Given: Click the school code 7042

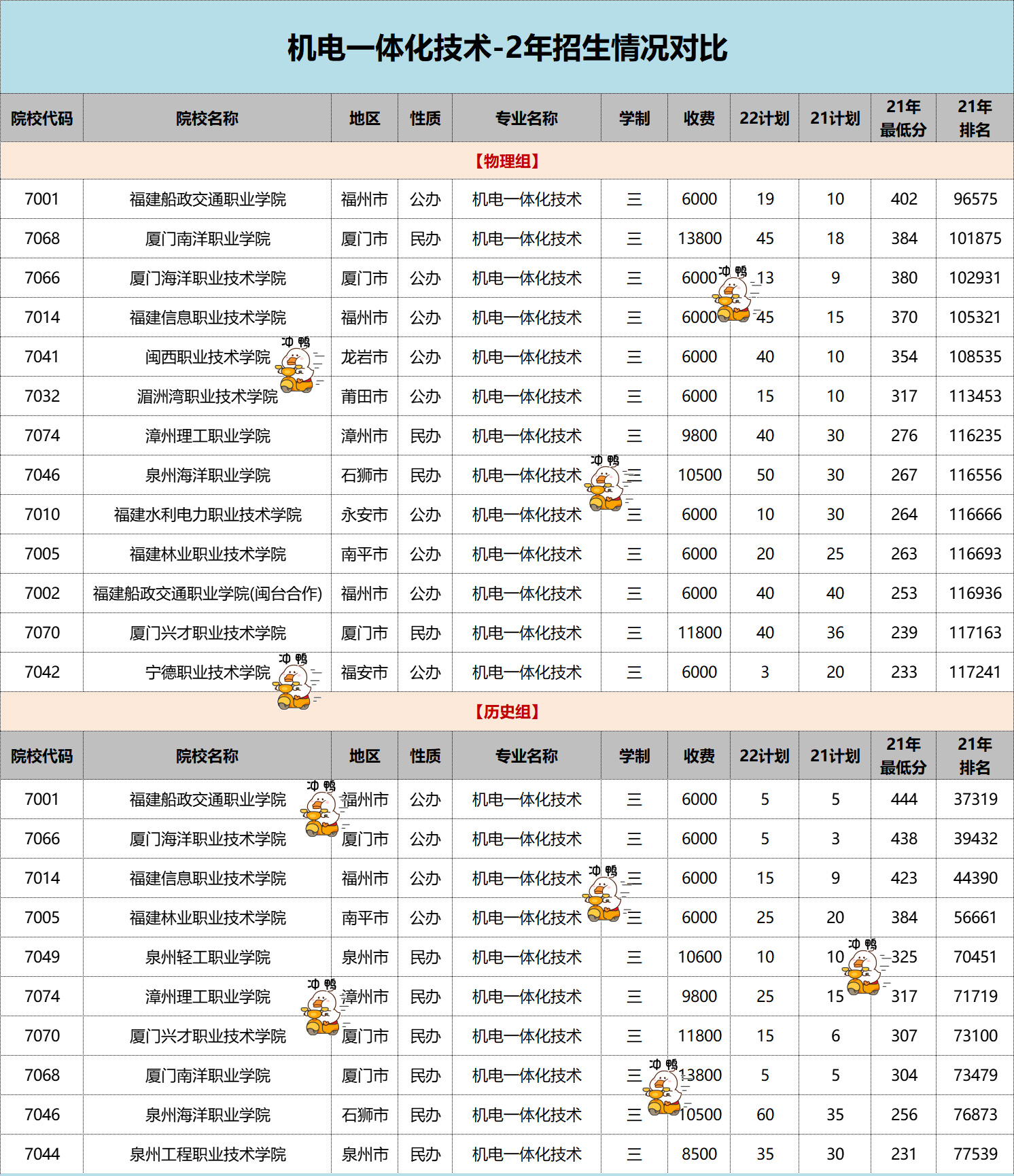Looking at the screenshot, I should click(42, 672).
